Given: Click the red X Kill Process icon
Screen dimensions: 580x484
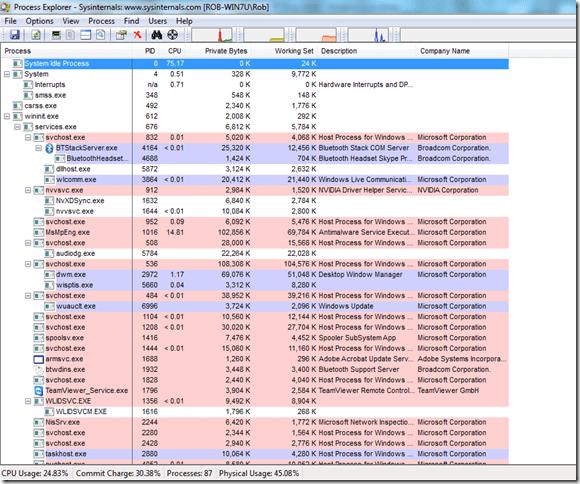Looking at the screenshot, I should coord(137,35).
